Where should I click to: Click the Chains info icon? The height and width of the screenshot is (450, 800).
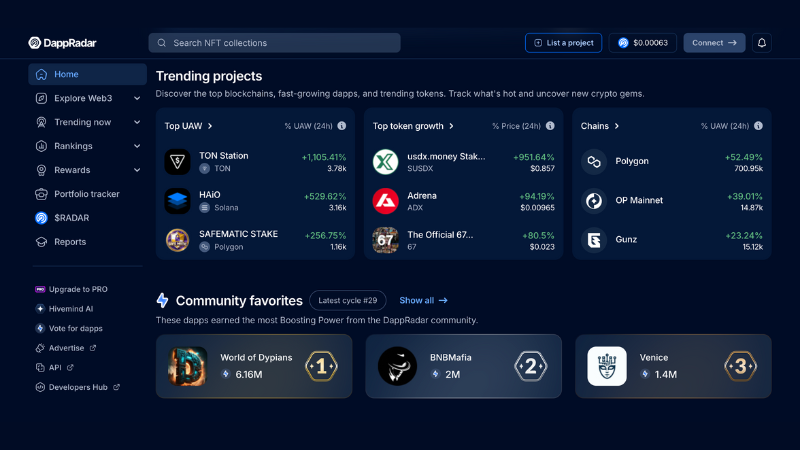(x=759, y=126)
